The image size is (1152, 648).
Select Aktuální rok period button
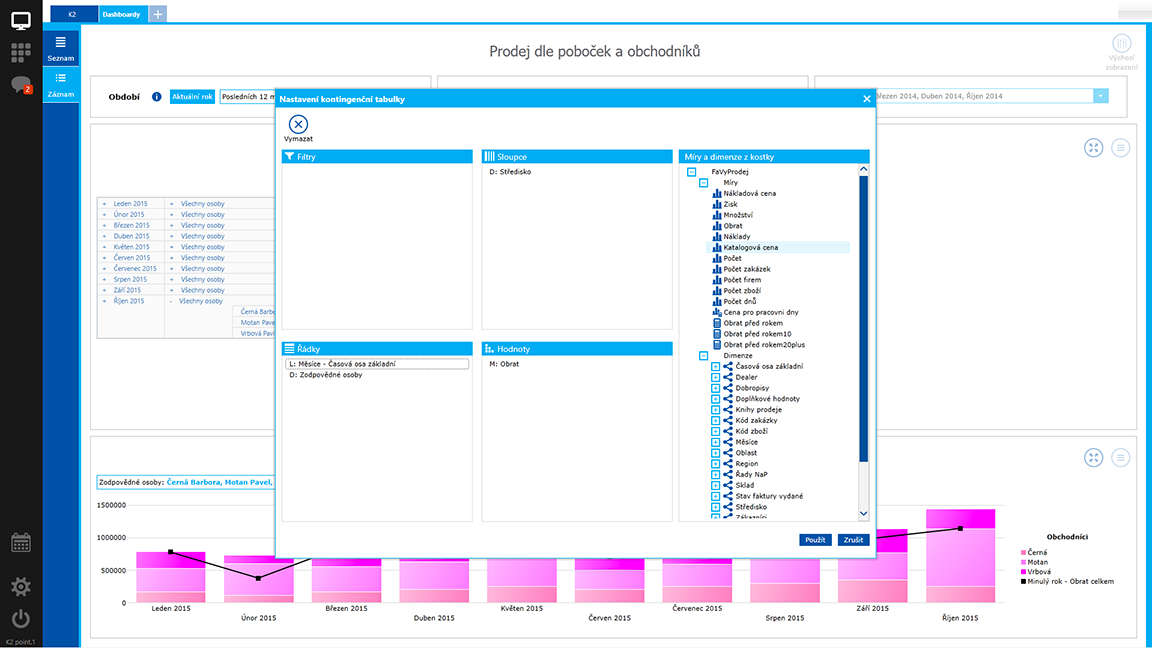click(192, 96)
